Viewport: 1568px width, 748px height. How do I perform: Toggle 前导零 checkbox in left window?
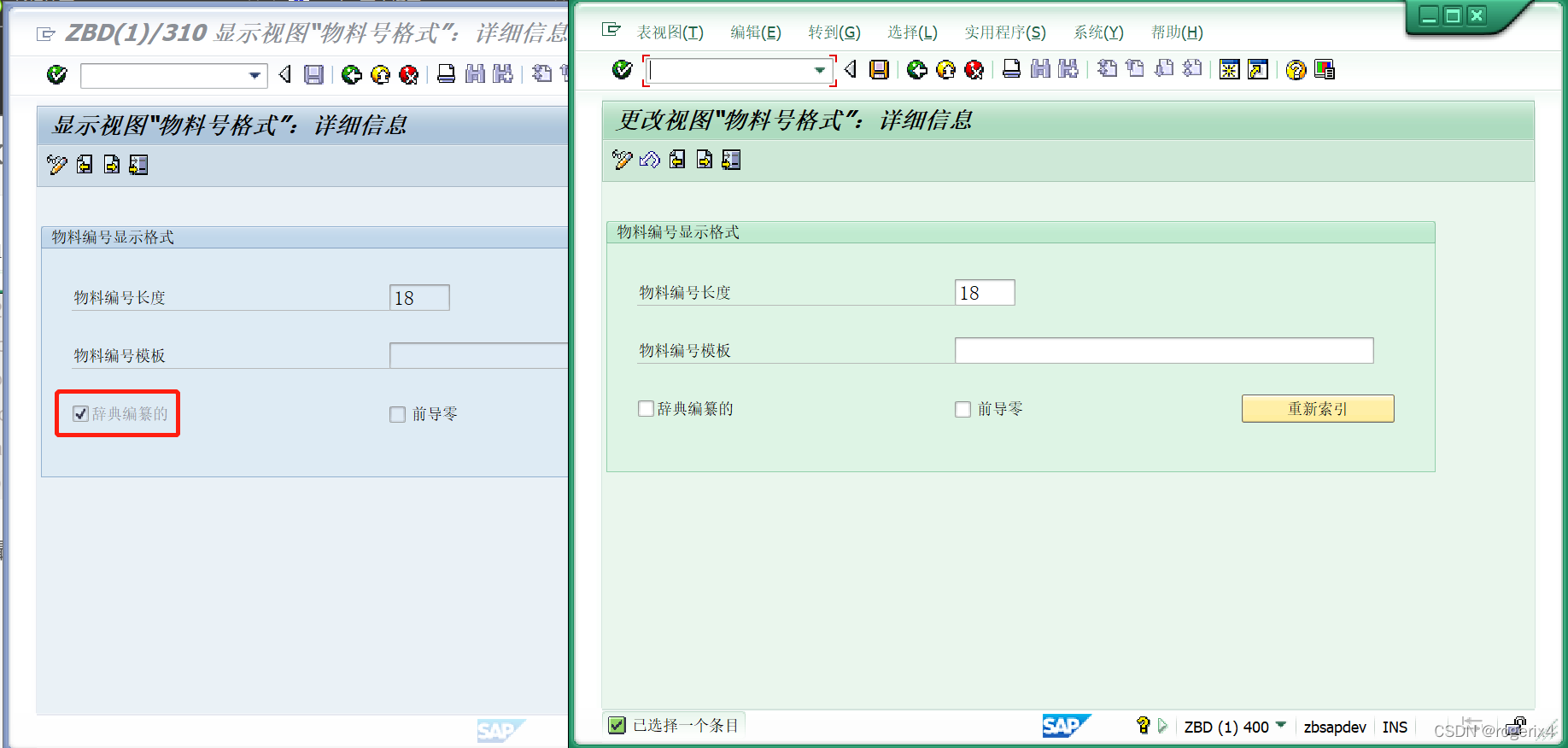point(397,414)
